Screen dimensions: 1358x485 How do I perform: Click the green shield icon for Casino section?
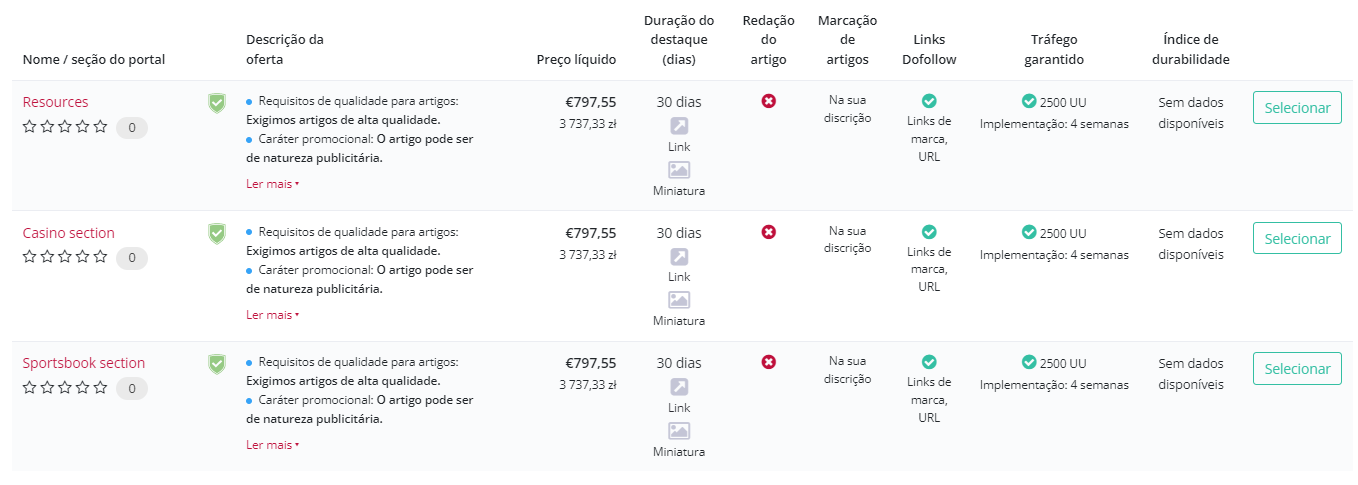pyautogui.click(x=216, y=234)
